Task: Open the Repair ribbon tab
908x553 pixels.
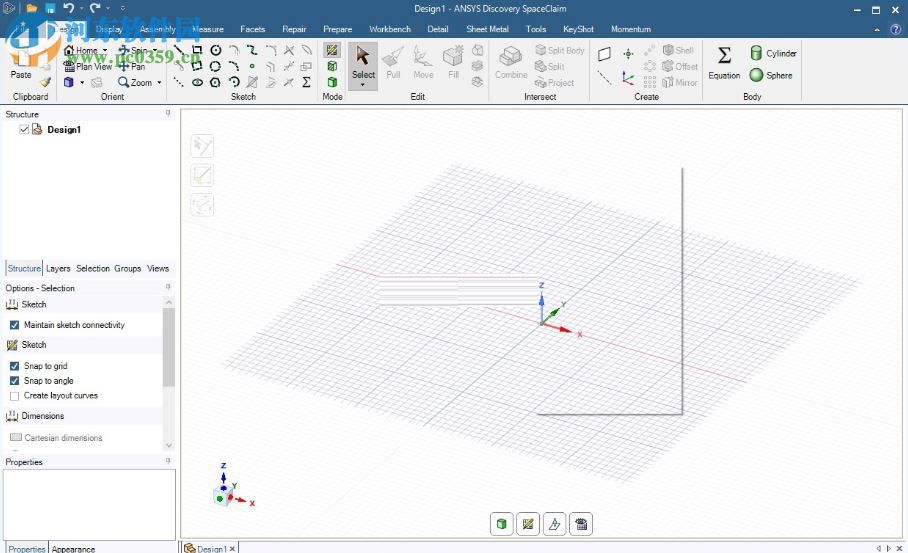Action: point(294,29)
